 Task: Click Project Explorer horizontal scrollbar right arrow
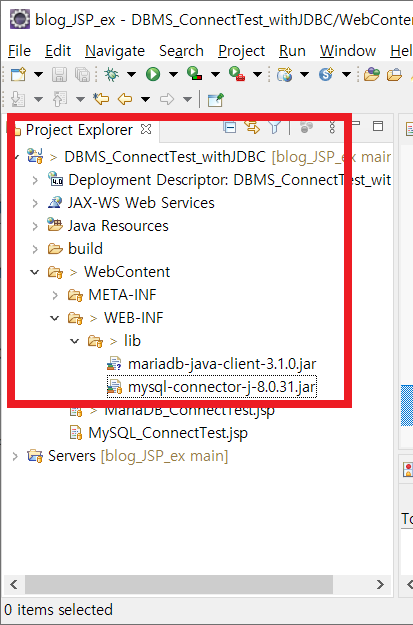[x=380, y=585]
